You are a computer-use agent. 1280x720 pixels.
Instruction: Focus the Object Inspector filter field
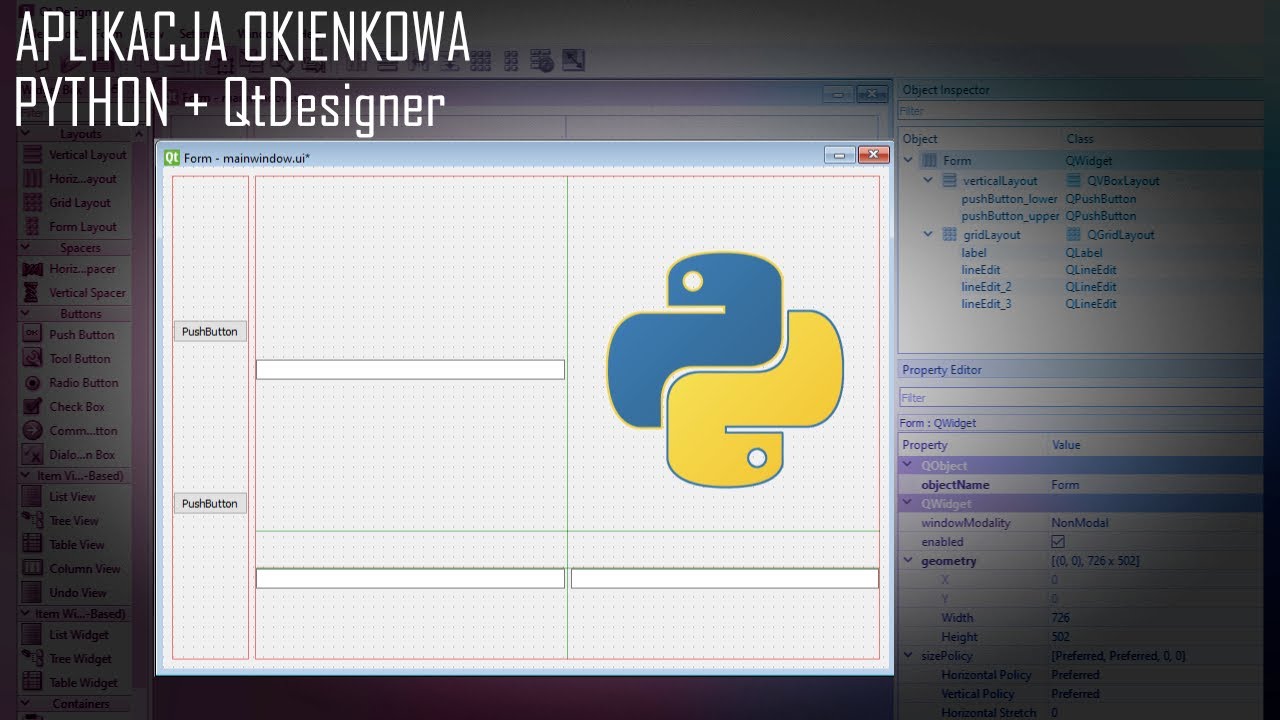[x=1081, y=111]
